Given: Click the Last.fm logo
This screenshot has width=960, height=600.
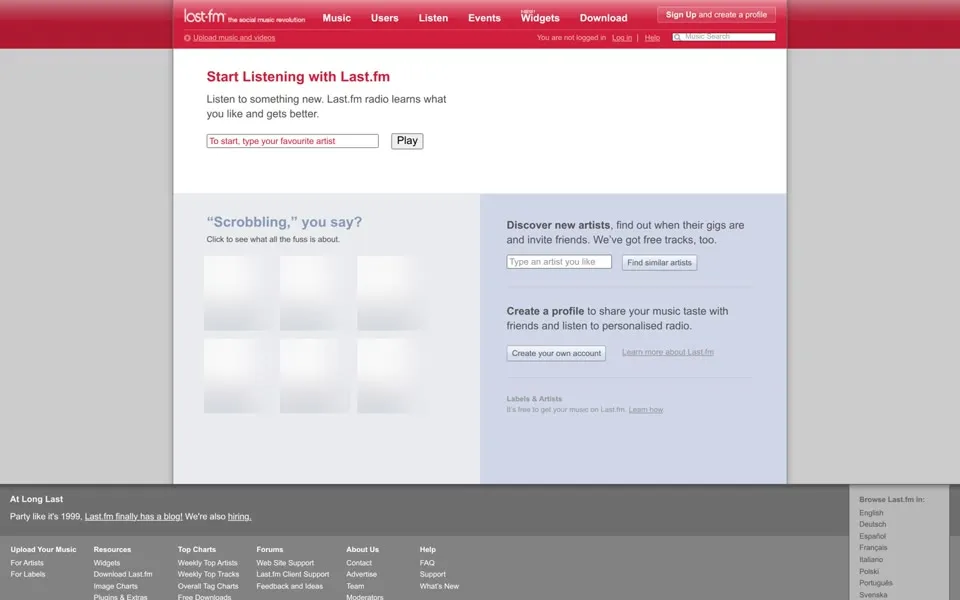Looking at the screenshot, I should tap(205, 16).
